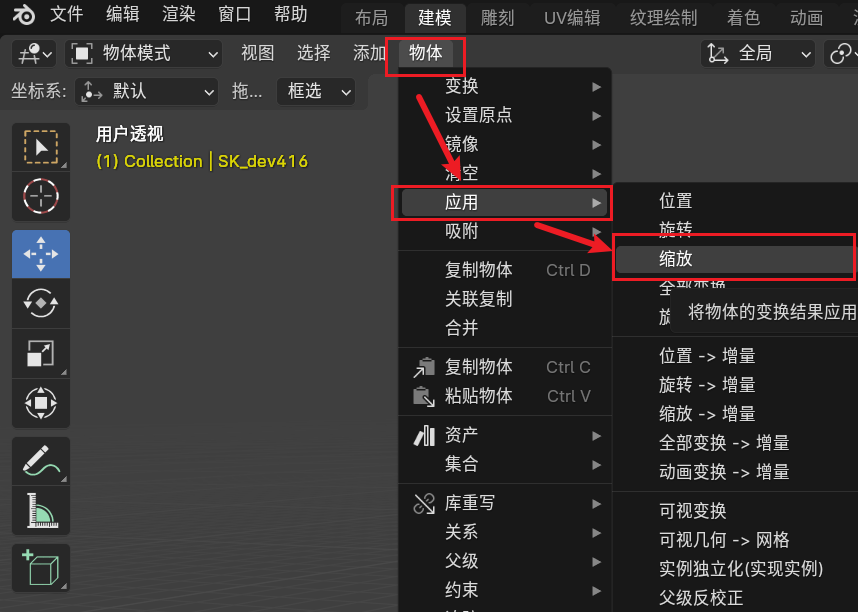Activate the Annotate pencil tool
Screen dimensions: 858x612
41,461
